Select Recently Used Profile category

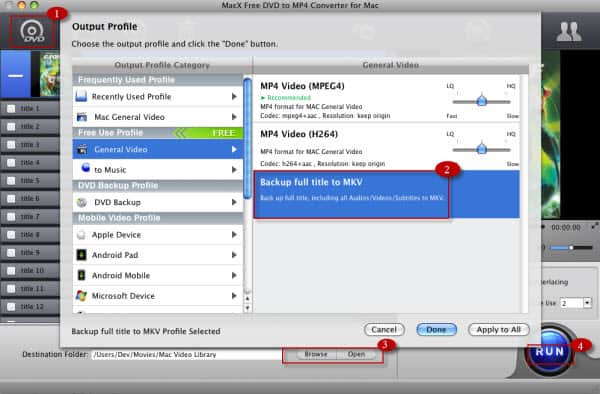(x=158, y=96)
